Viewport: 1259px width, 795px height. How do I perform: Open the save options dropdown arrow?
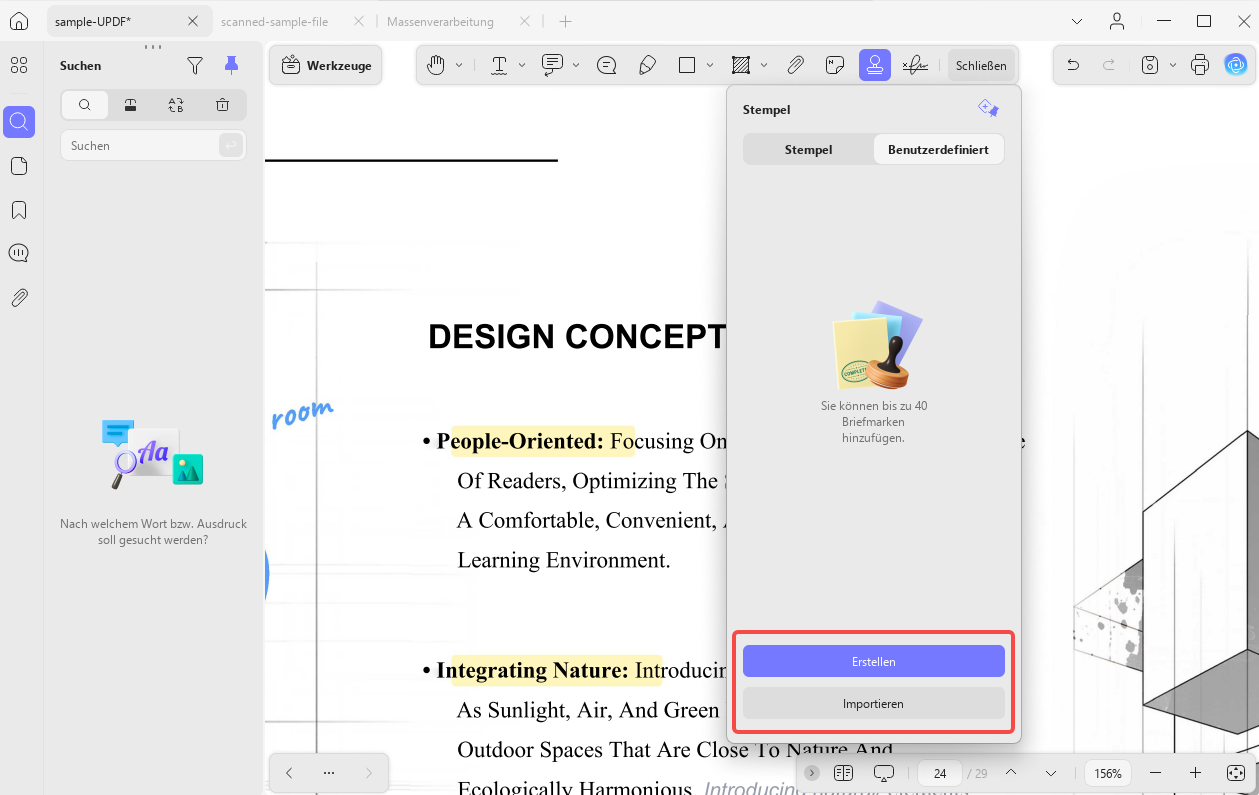tap(1172, 65)
